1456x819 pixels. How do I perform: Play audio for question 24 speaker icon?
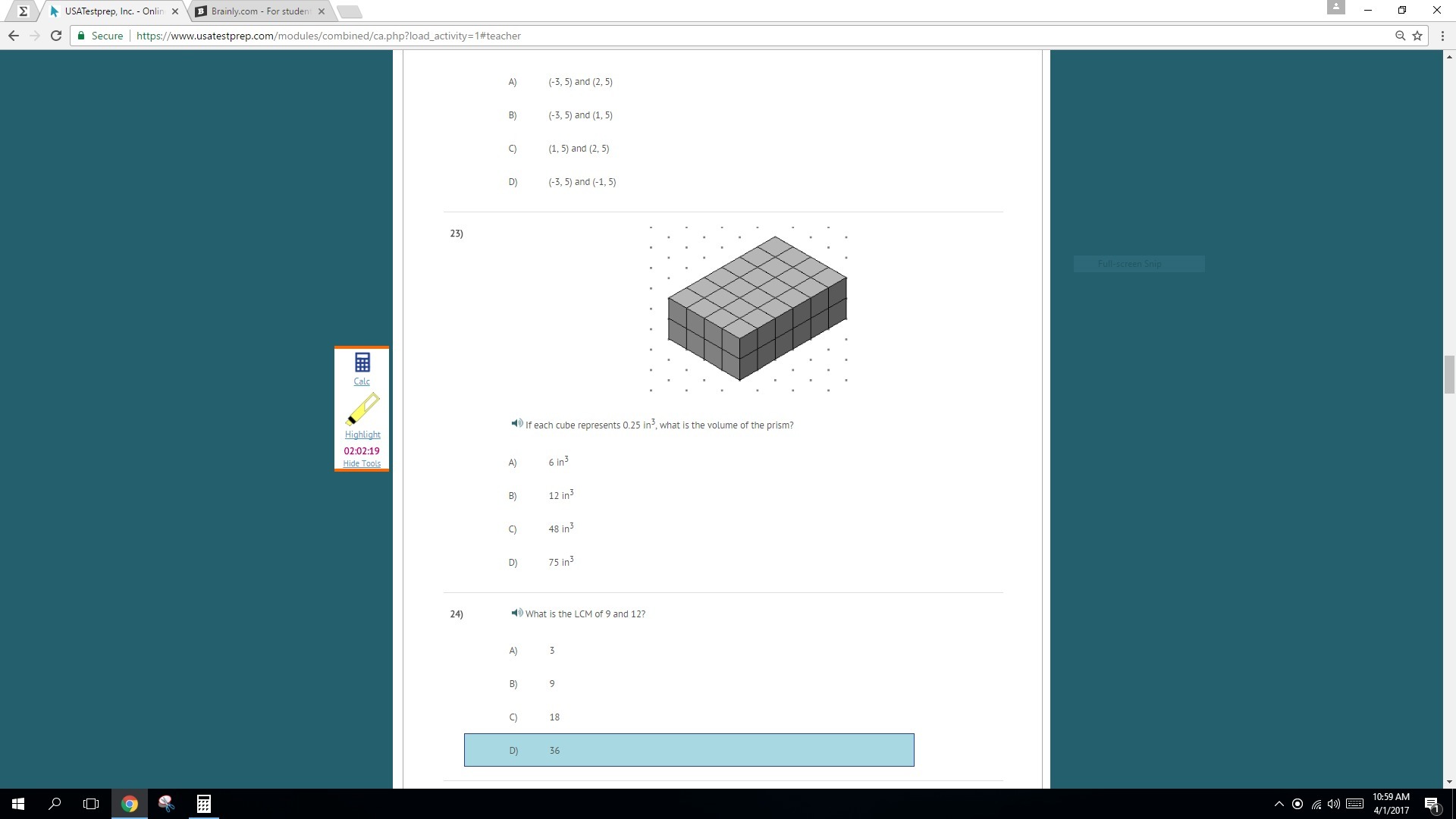click(x=516, y=613)
